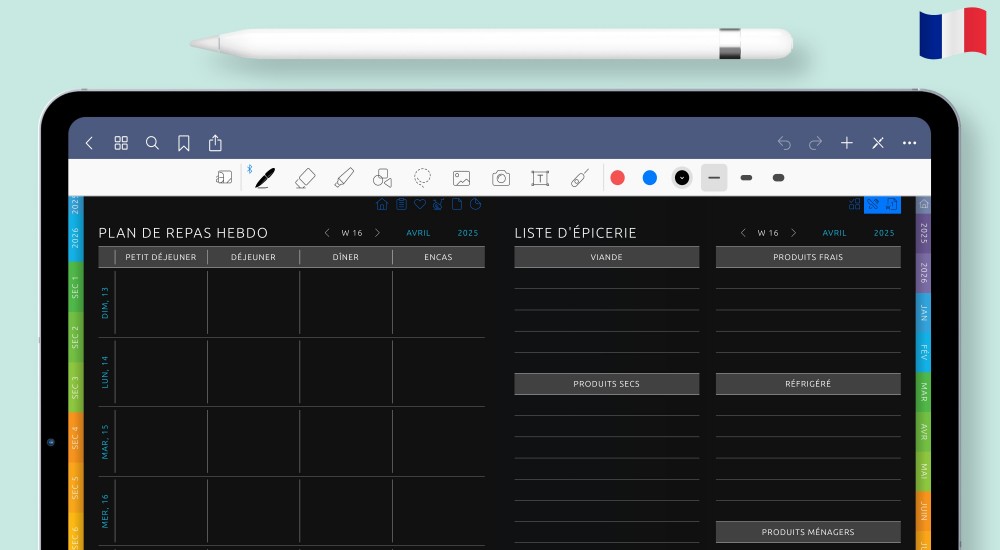Open AVRIL link on grocery list page
This screenshot has height=550, width=1000.
[834, 233]
